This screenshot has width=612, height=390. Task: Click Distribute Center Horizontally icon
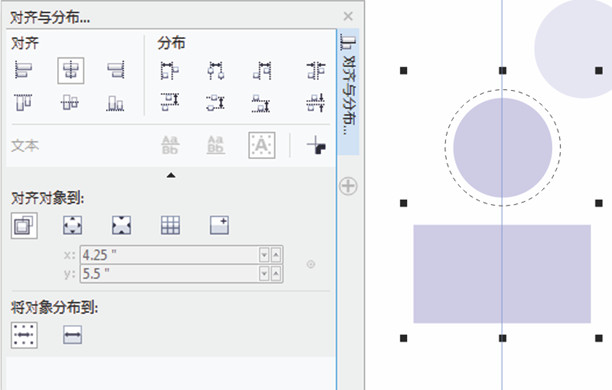pos(216,71)
